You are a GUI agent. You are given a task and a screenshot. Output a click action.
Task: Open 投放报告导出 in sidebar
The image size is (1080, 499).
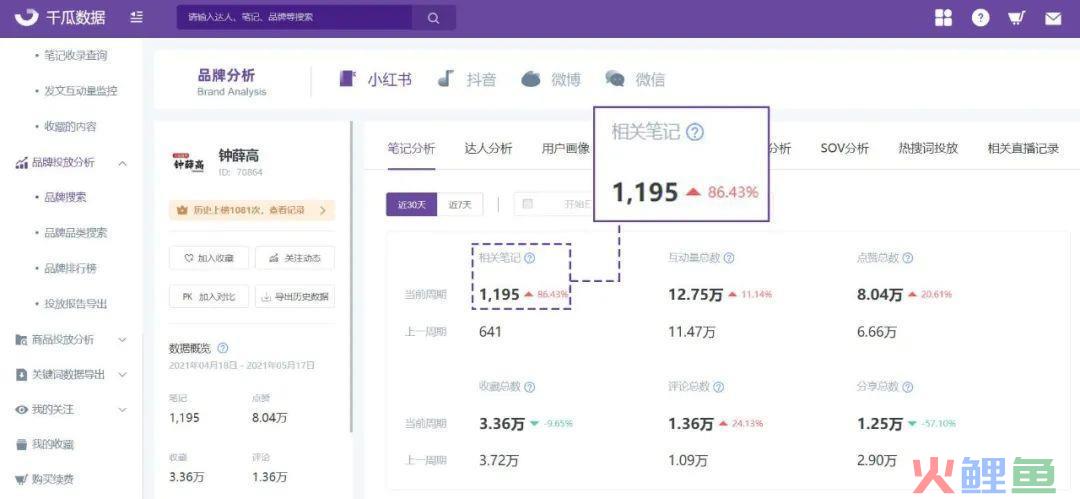pos(76,303)
